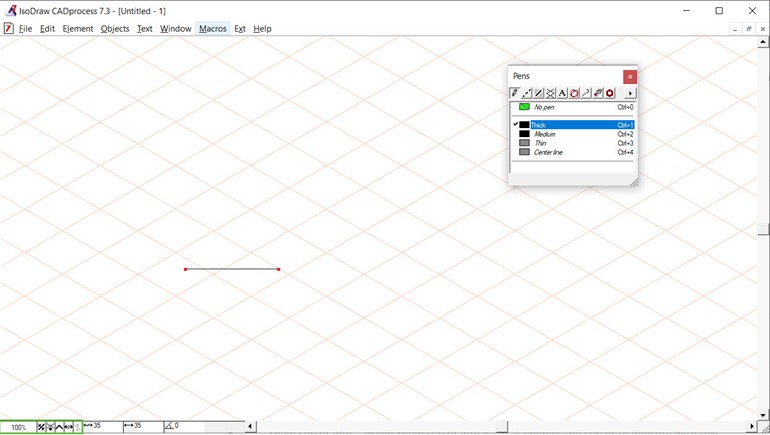Image resolution: width=770 pixels, height=435 pixels.
Task: Click the gray Thin pen swatch
Action: pyautogui.click(x=524, y=143)
